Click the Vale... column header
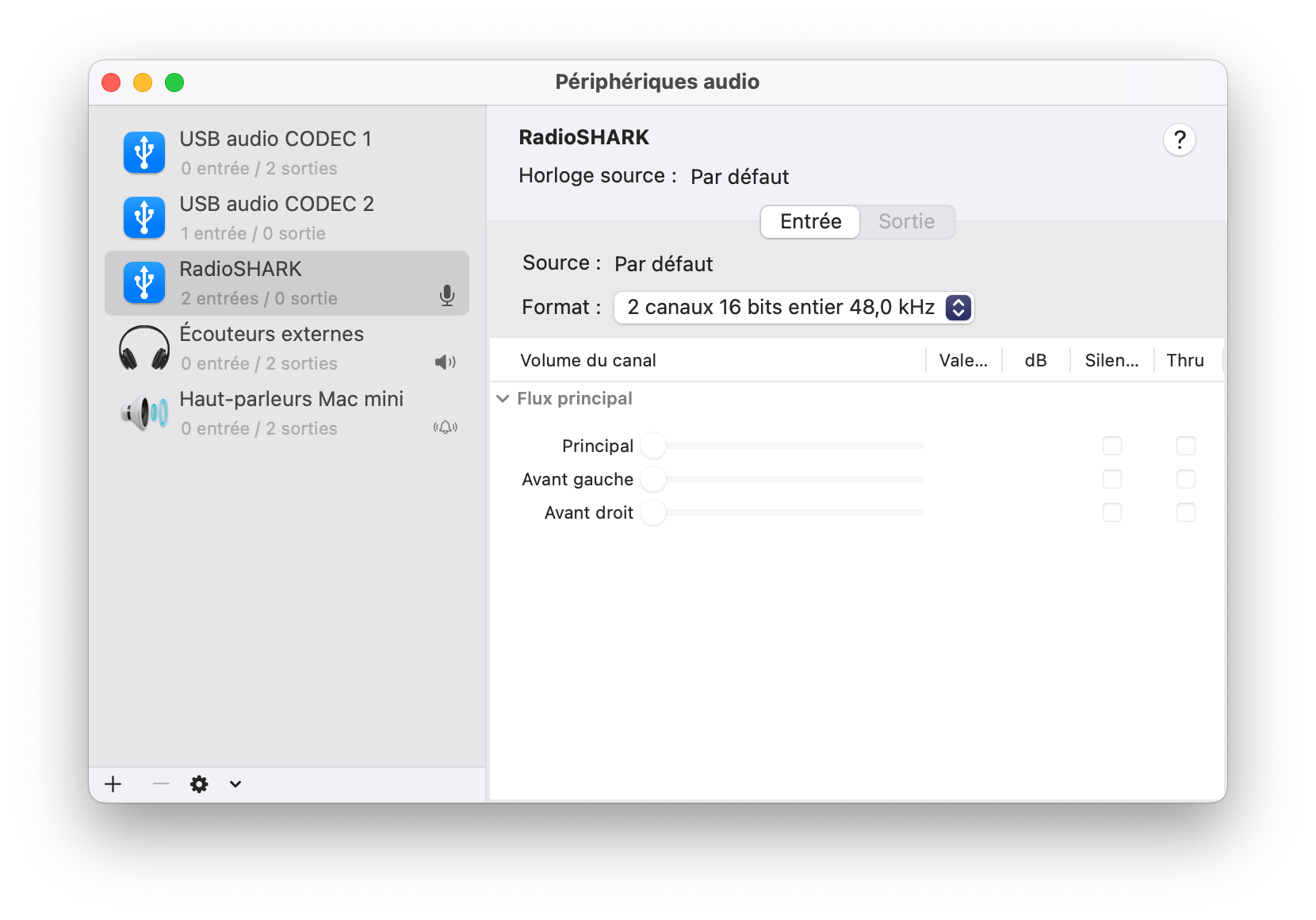 pos(963,360)
